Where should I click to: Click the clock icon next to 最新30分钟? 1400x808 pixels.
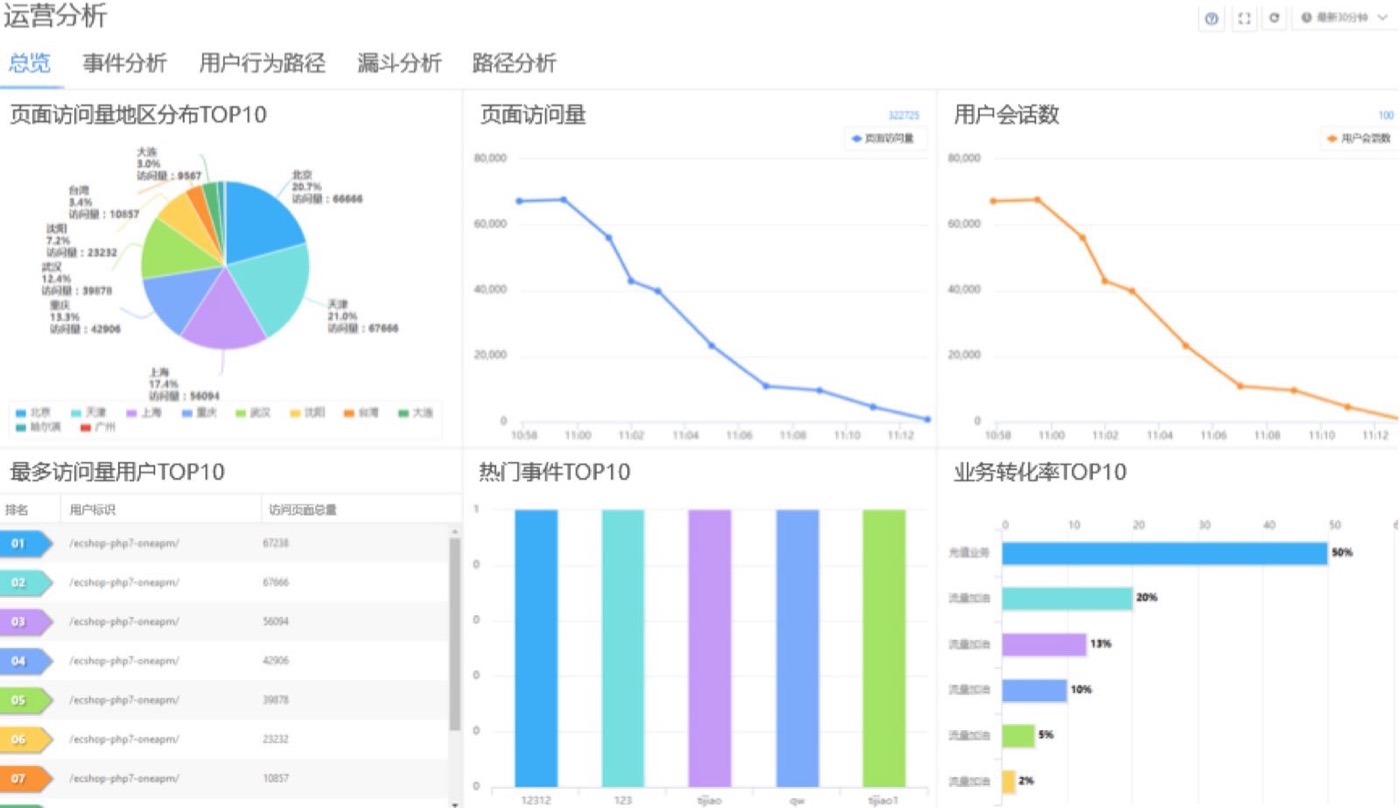(x=1307, y=18)
